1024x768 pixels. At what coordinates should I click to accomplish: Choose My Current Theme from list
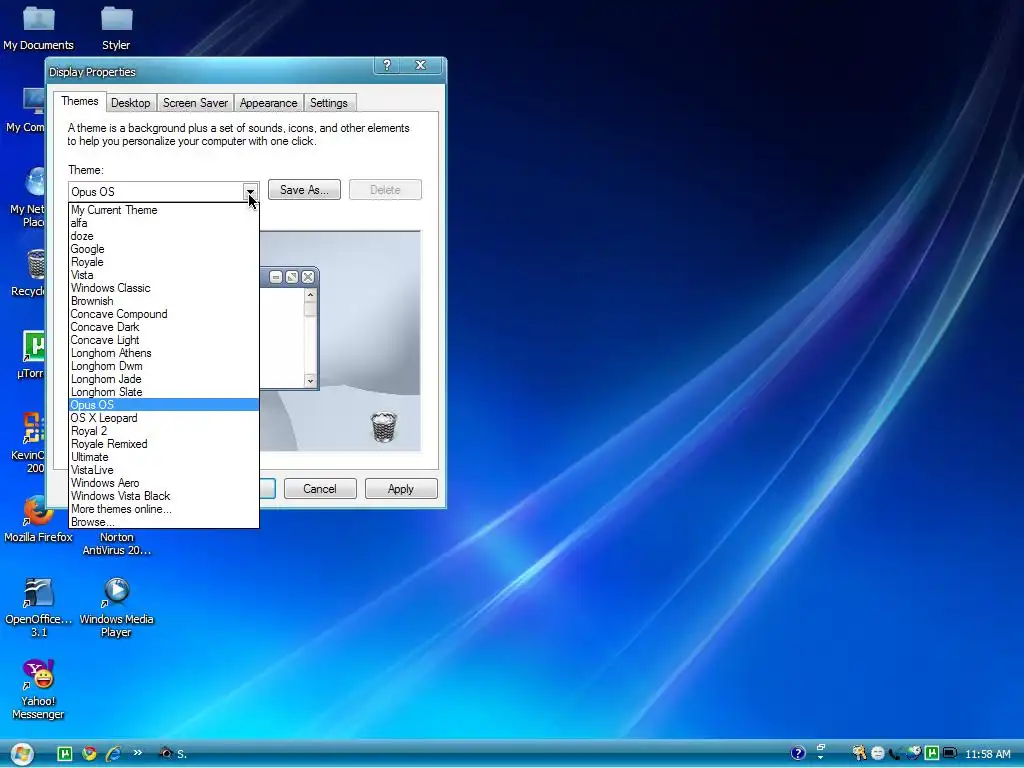(x=164, y=210)
